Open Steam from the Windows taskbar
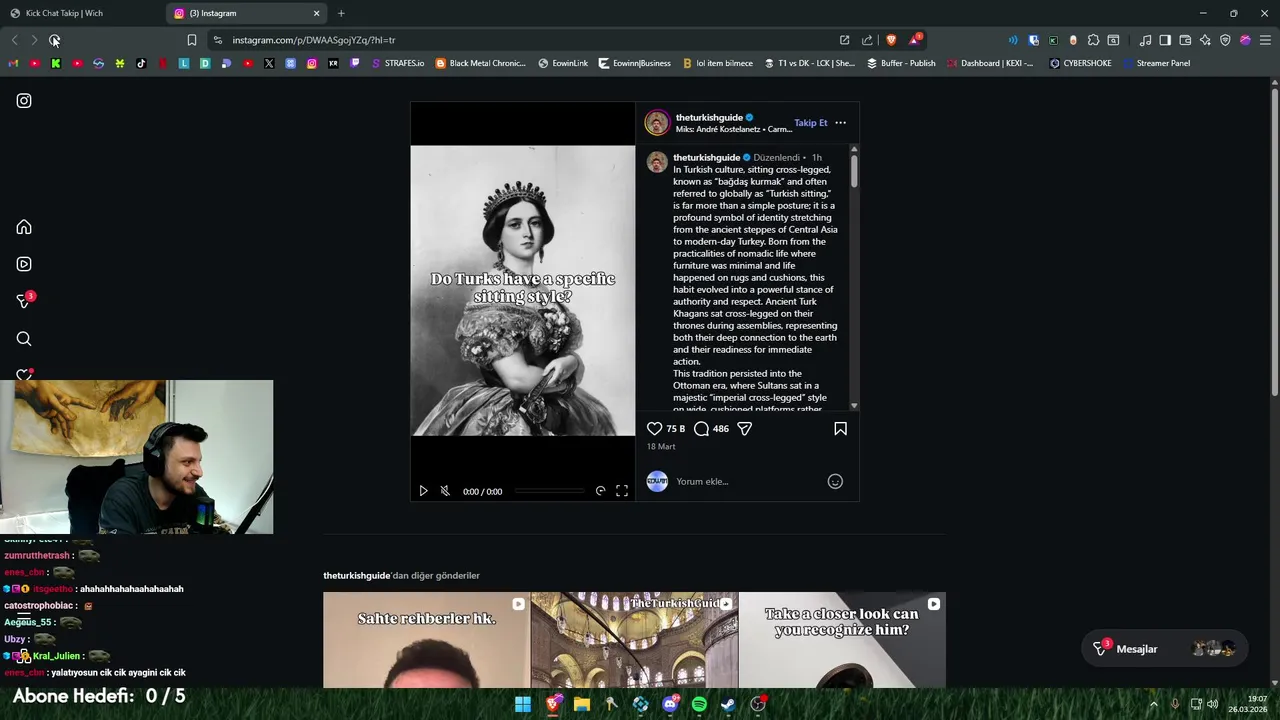This screenshot has width=1280, height=720. point(729,704)
